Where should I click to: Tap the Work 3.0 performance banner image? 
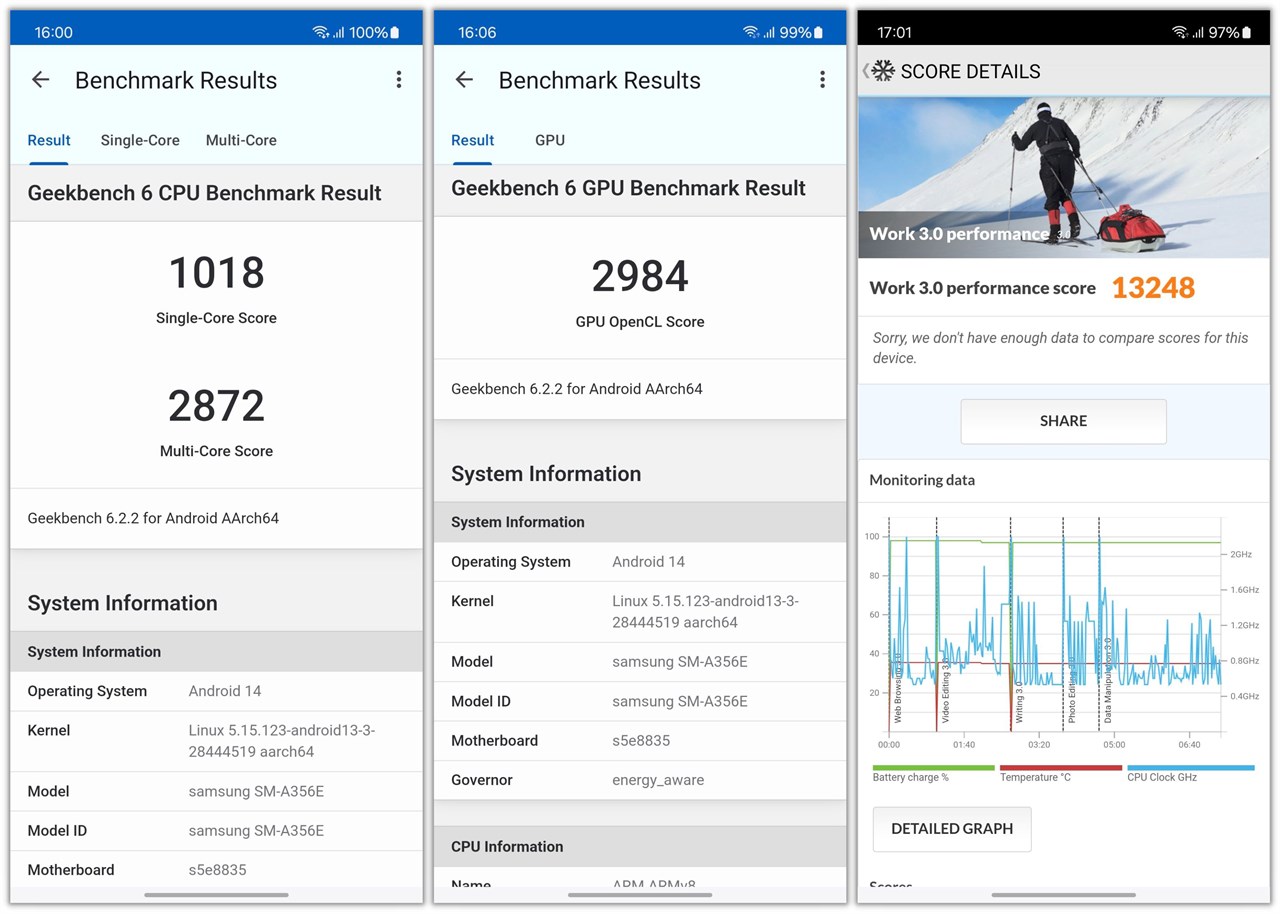(1064, 178)
